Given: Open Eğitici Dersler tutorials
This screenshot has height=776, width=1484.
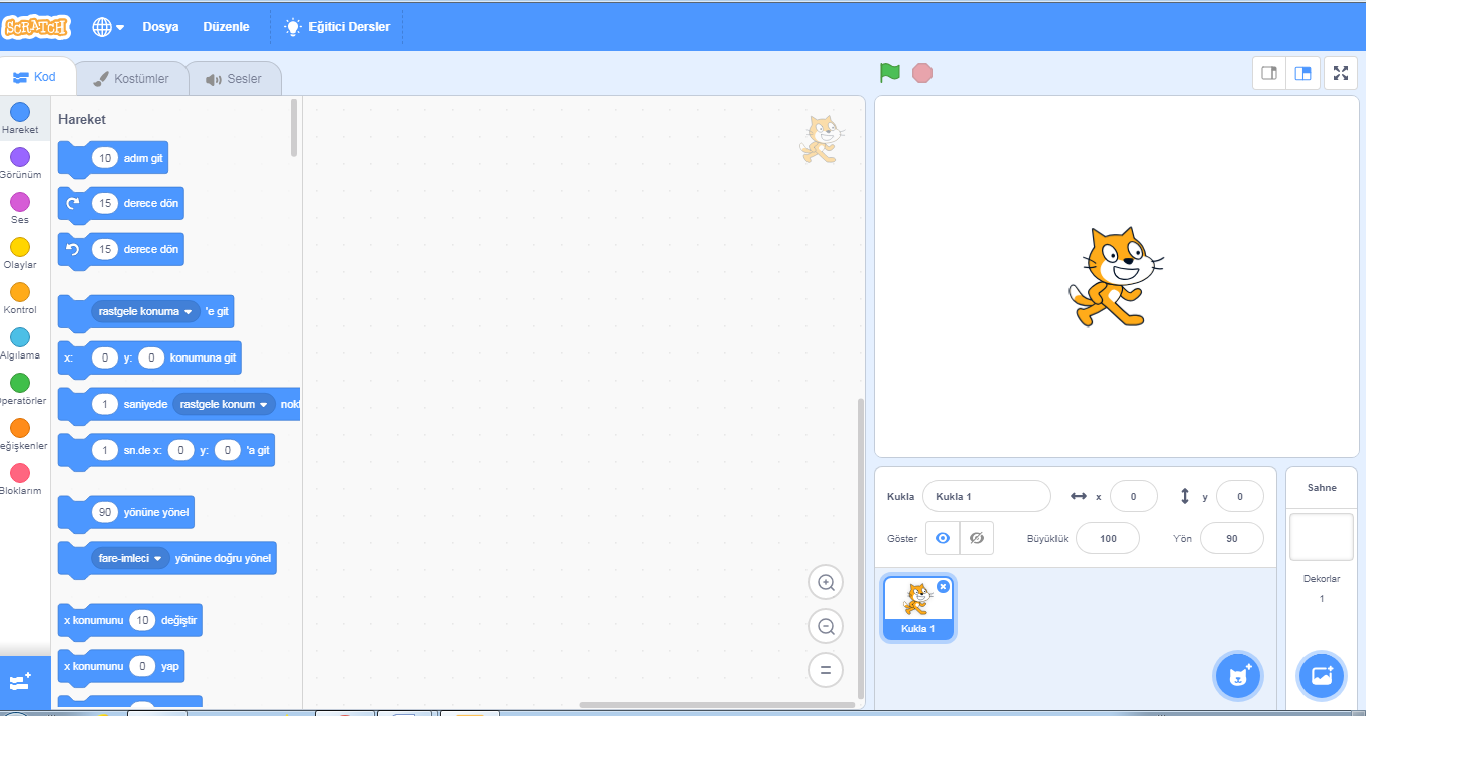Looking at the screenshot, I should (x=337, y=27).
